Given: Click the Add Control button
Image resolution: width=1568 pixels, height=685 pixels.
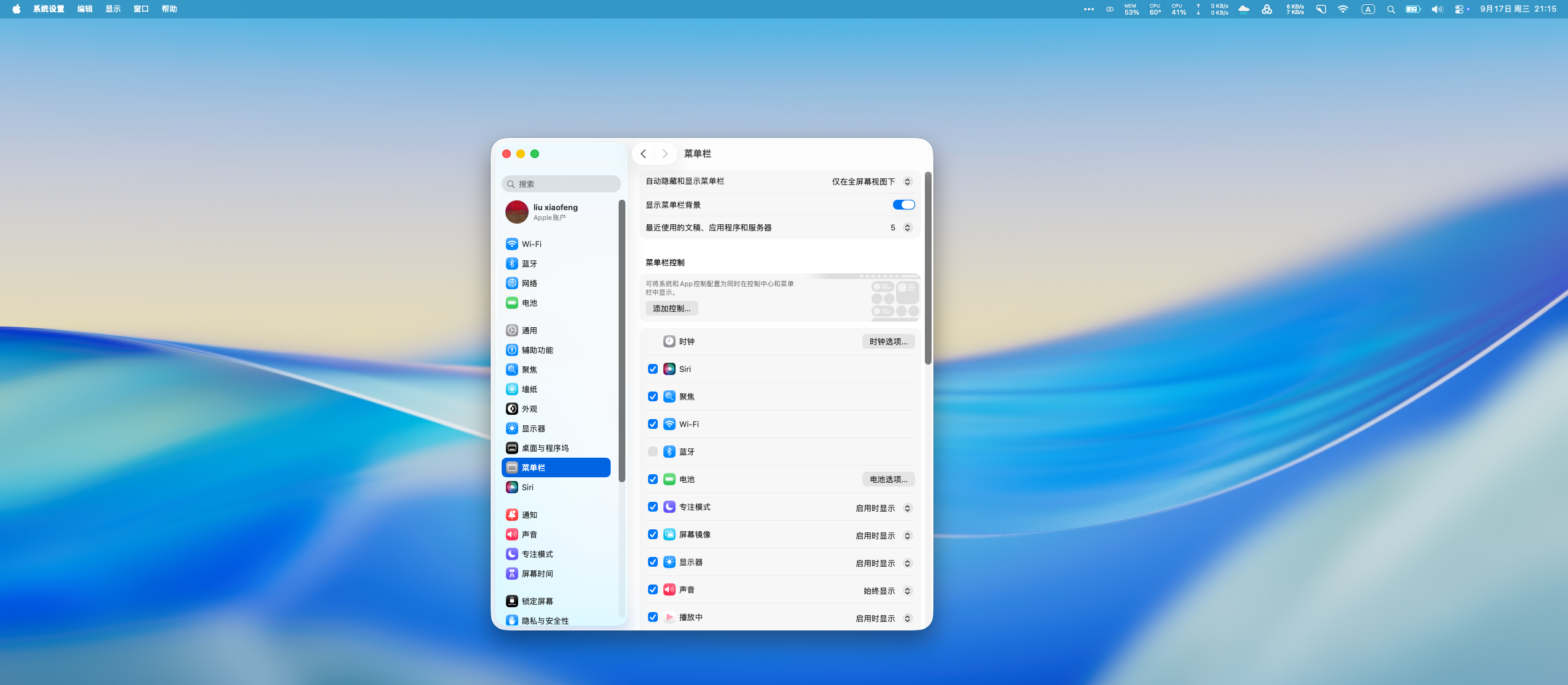Looking at the screenshot, I should point(671,308).
